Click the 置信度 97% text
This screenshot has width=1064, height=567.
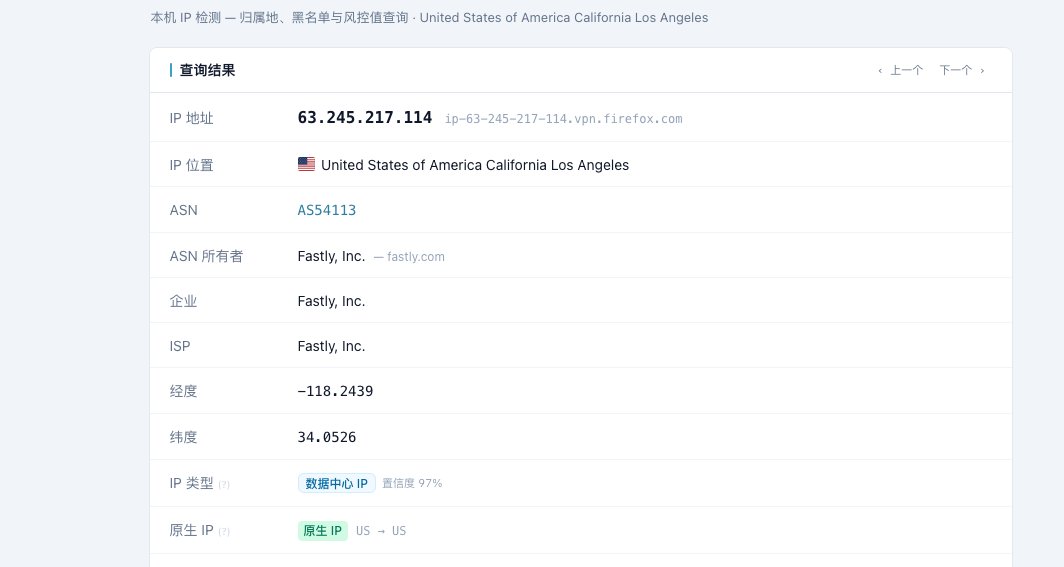[412, 483]
